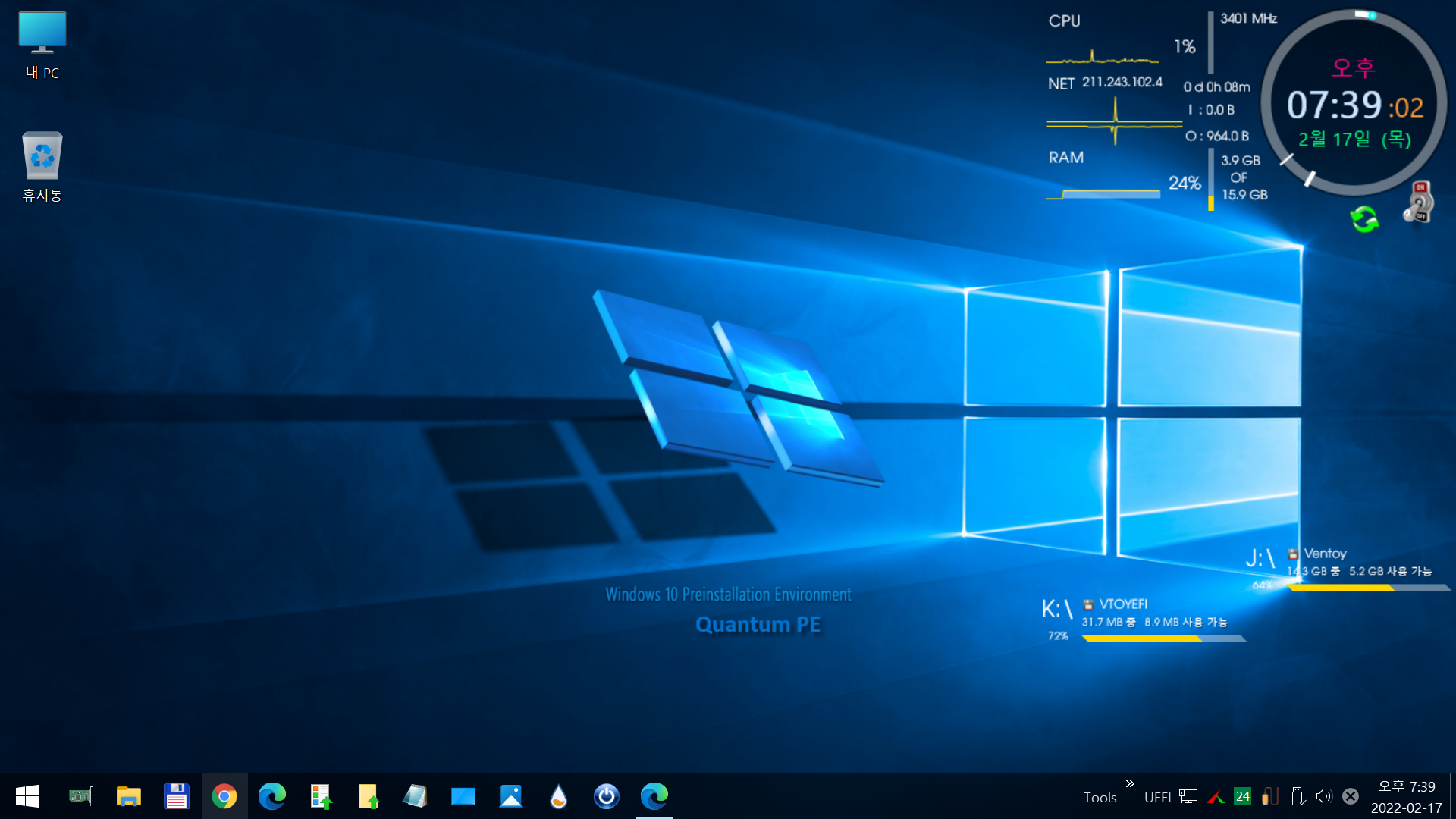1456x819 pixels.
Task: Click the RAM 24% usage graph
Action: tap(1103, 194)
